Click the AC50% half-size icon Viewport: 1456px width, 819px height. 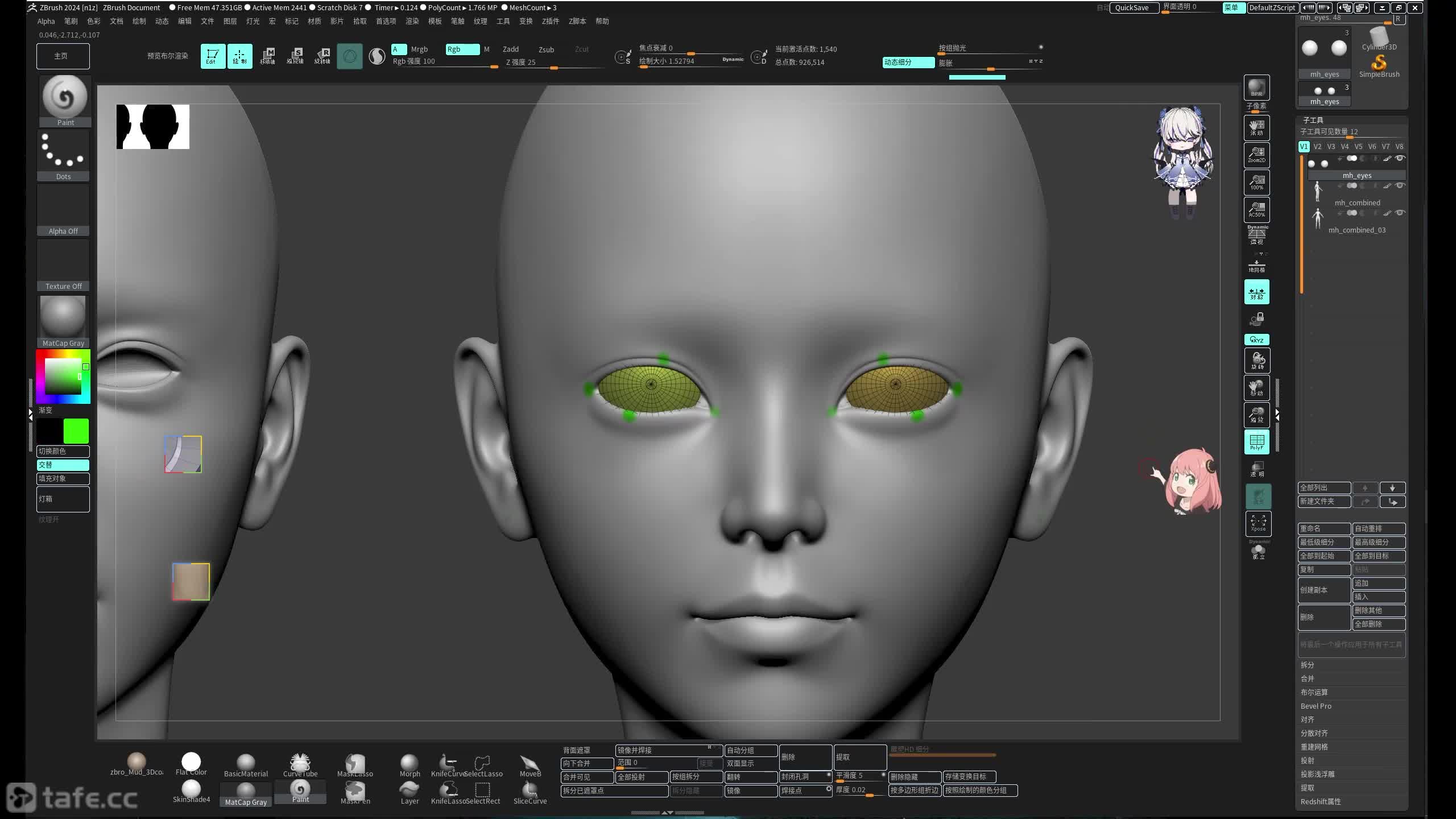click(1257, 210)
